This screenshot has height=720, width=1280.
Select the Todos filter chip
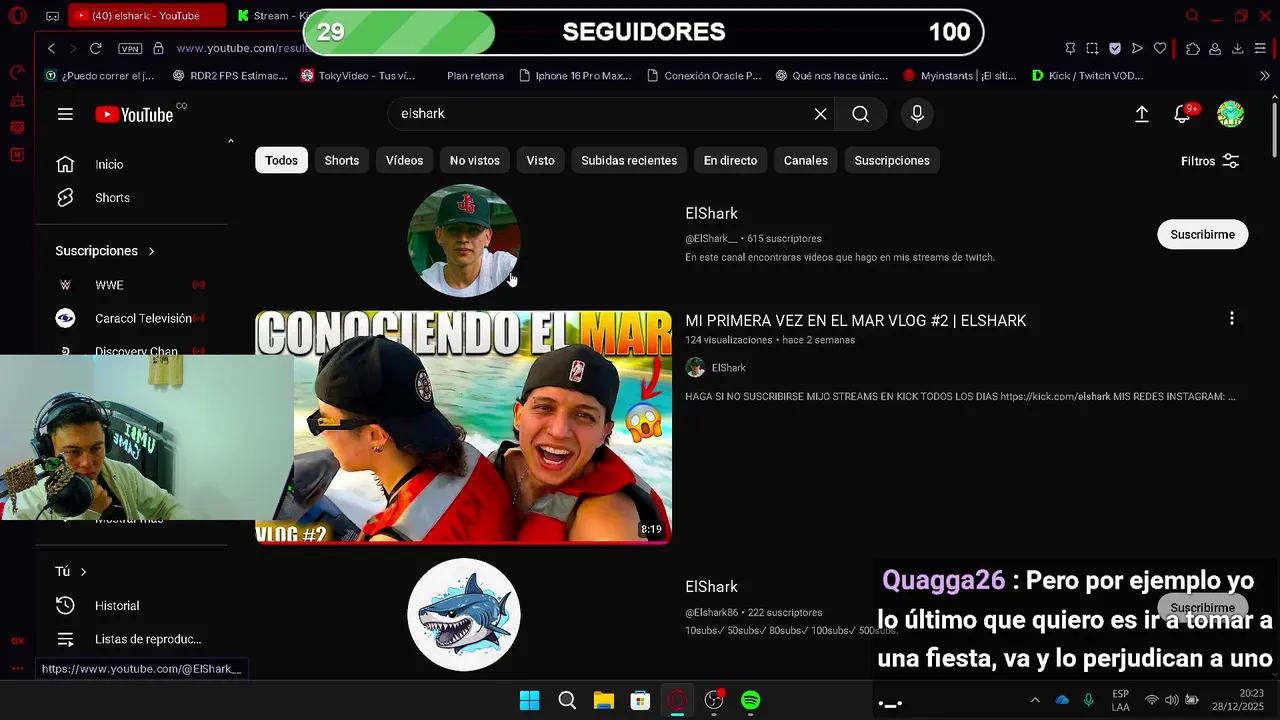(x=281, y=160)
